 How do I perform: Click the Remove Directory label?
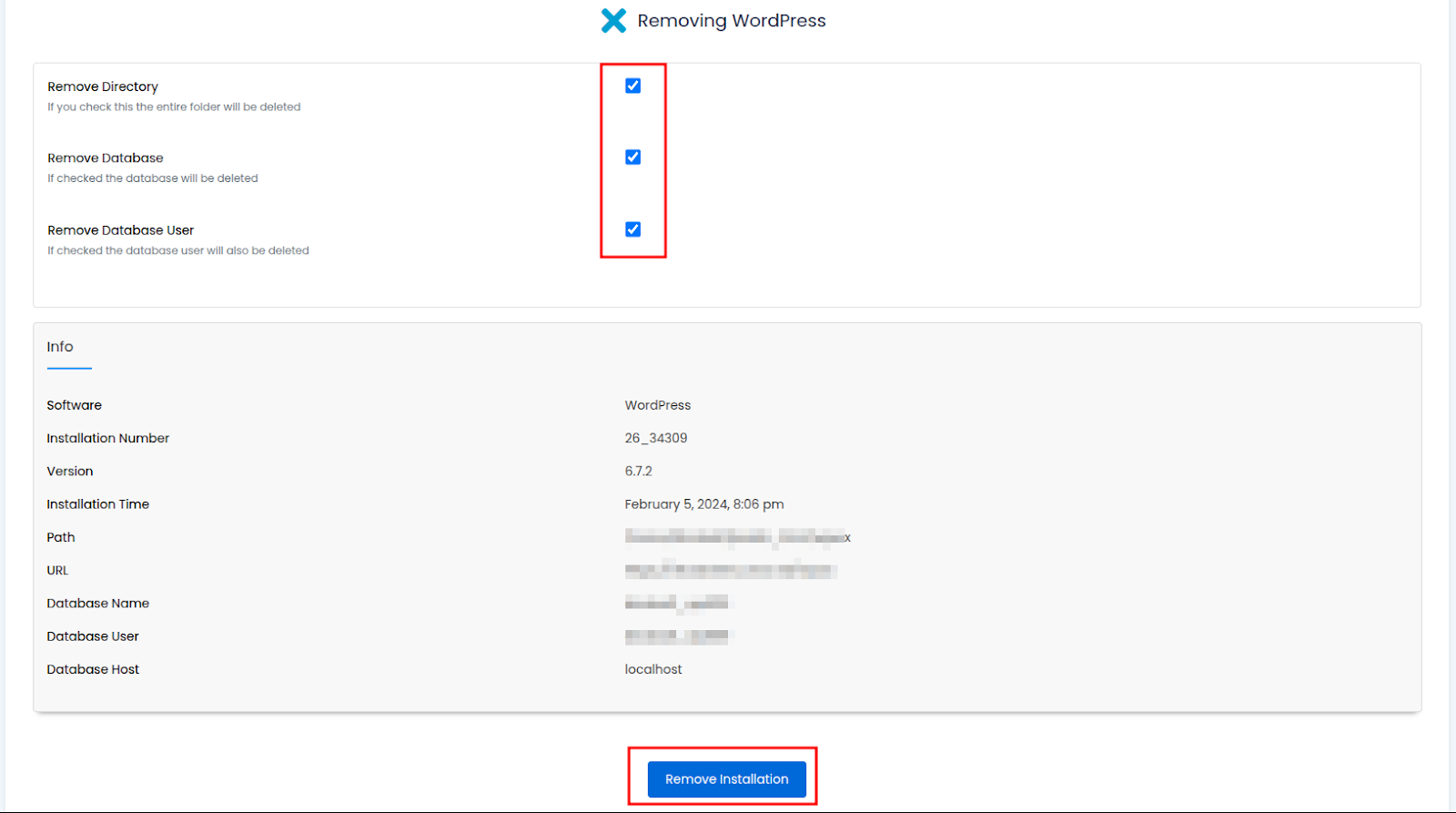click(103, 86)
